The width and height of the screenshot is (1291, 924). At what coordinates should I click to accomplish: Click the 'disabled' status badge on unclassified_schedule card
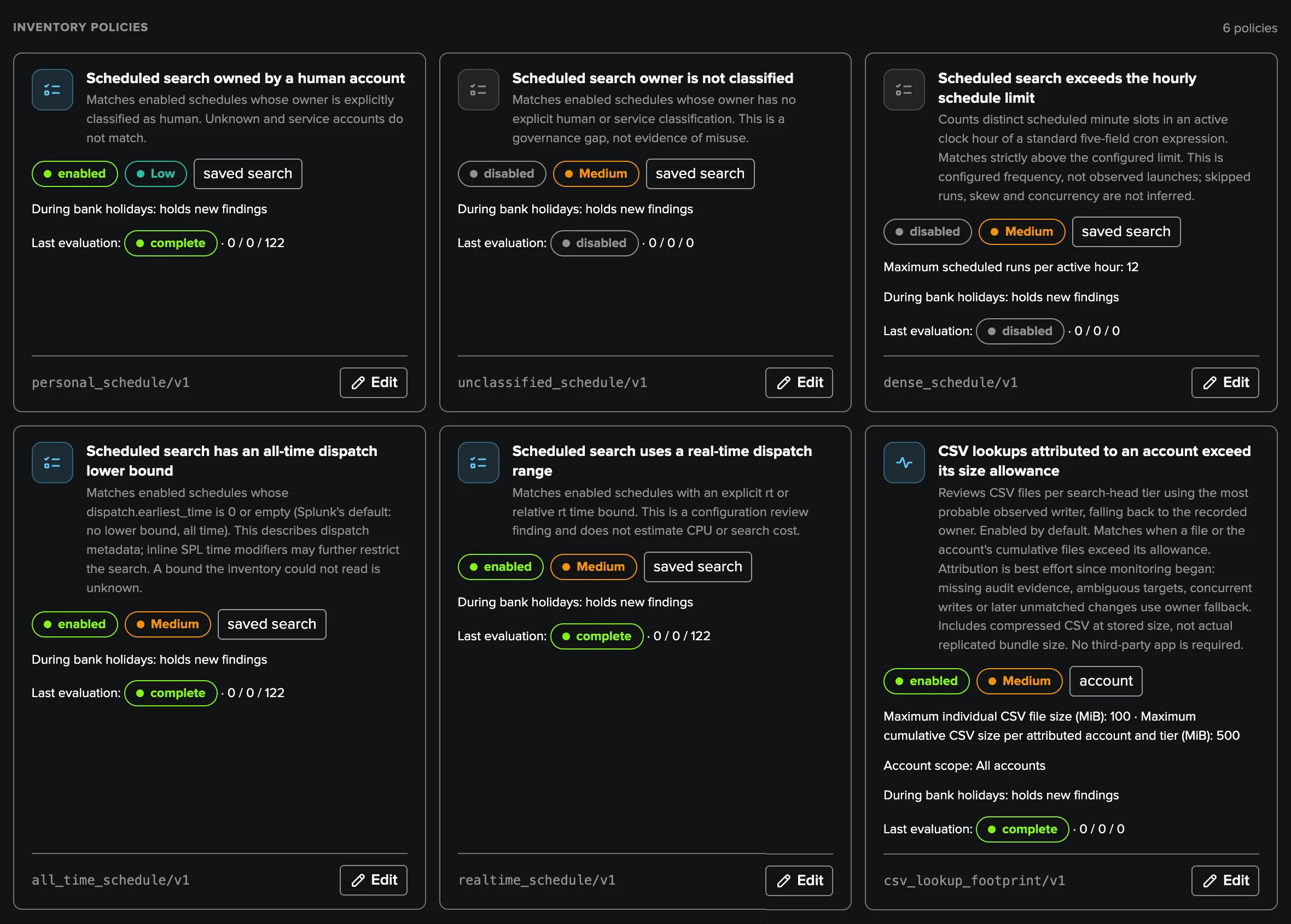click(502, 173)
